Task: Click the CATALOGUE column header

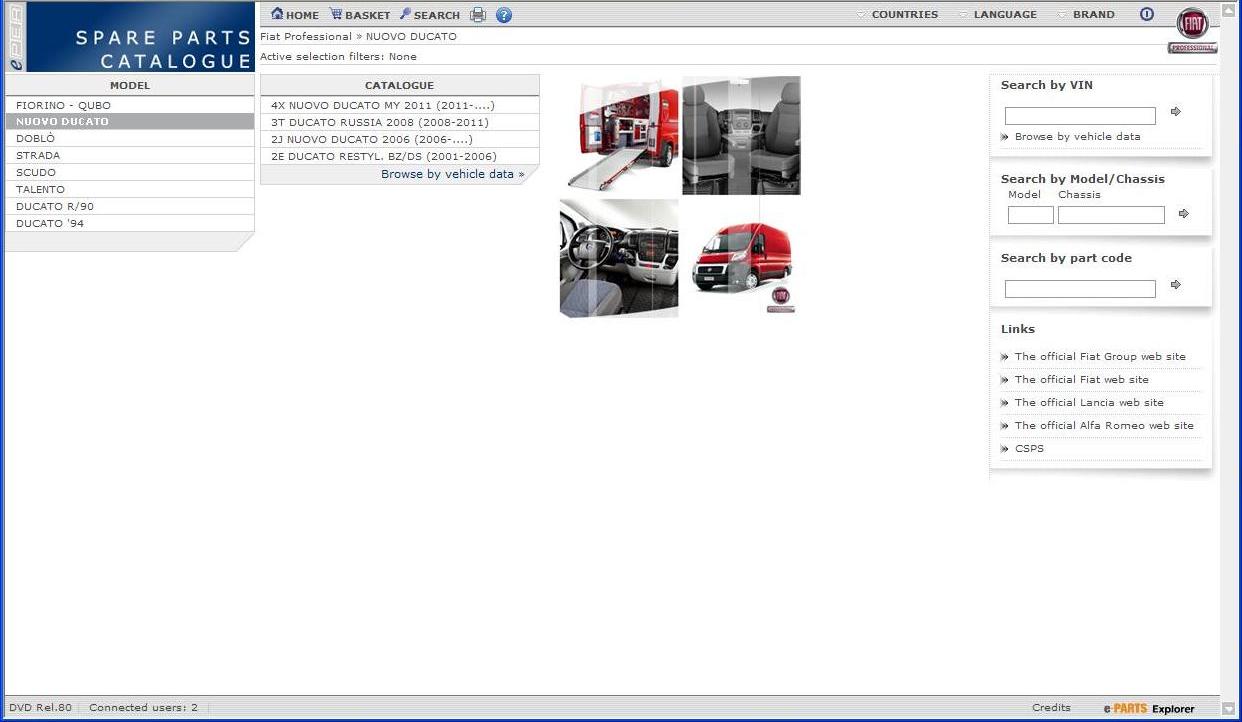Action: pos(400,86)
